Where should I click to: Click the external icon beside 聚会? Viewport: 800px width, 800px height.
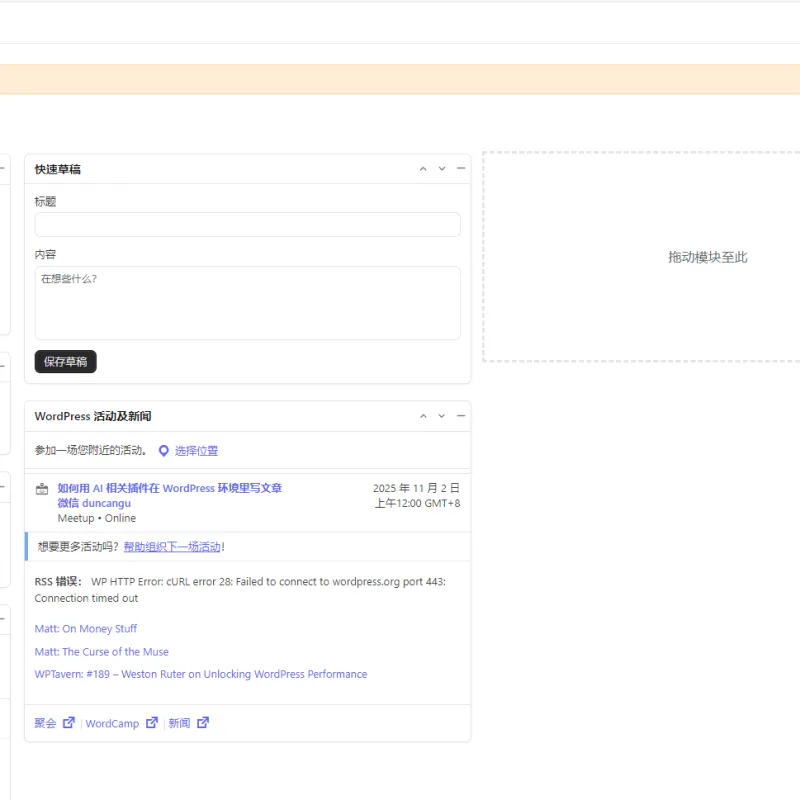(x=69, y=722)
